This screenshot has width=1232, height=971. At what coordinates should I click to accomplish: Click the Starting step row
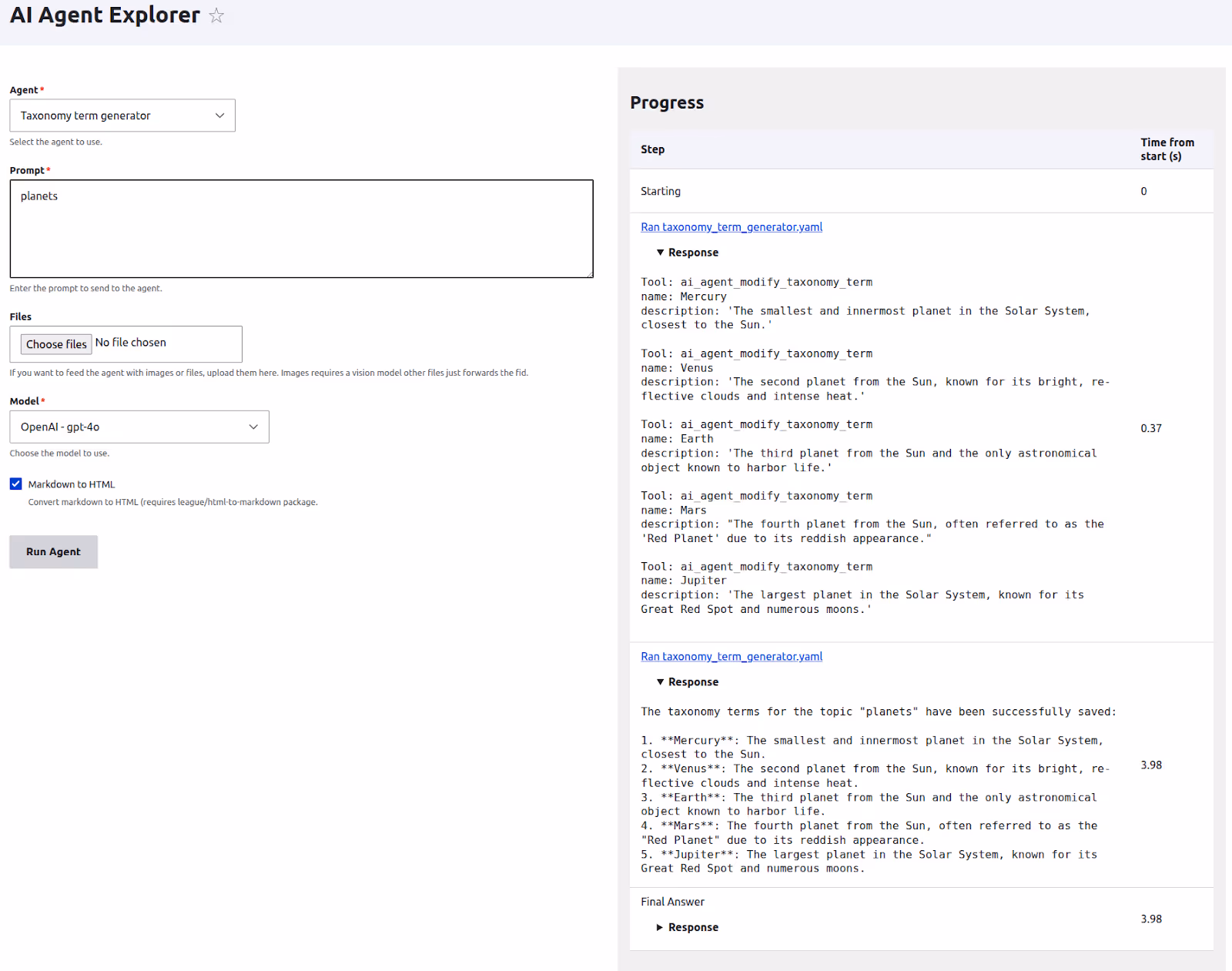click(x=922, y=191)
